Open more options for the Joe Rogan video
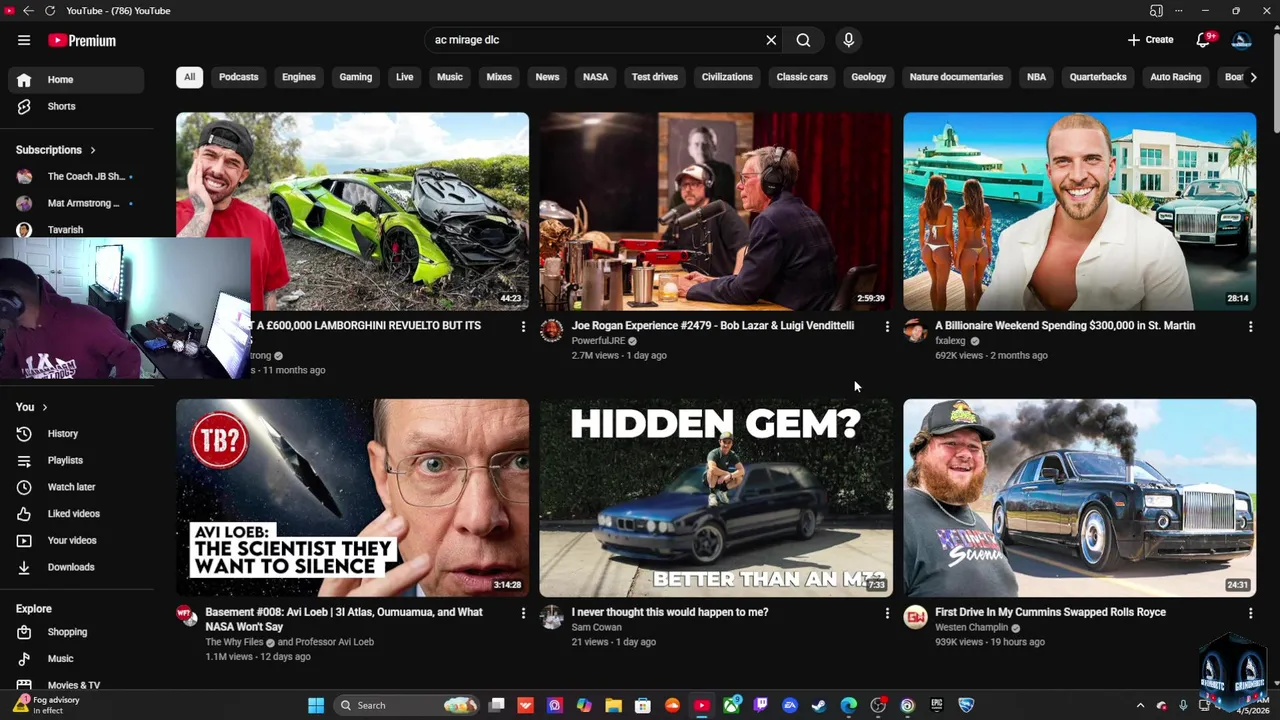Screen dimensions: 1280x720 [x=887, y=327]
